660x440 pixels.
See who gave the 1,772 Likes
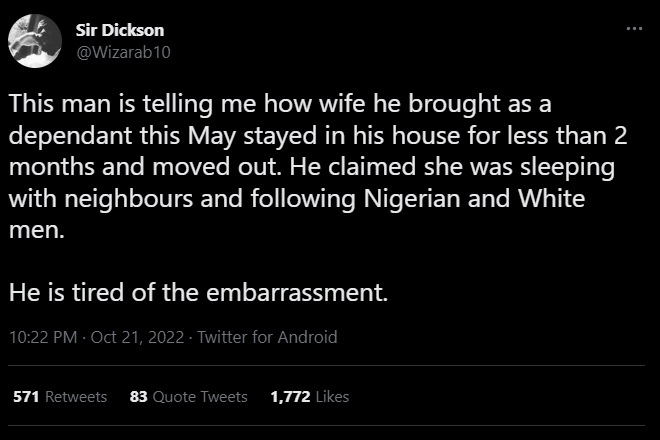tap(309, 397)
